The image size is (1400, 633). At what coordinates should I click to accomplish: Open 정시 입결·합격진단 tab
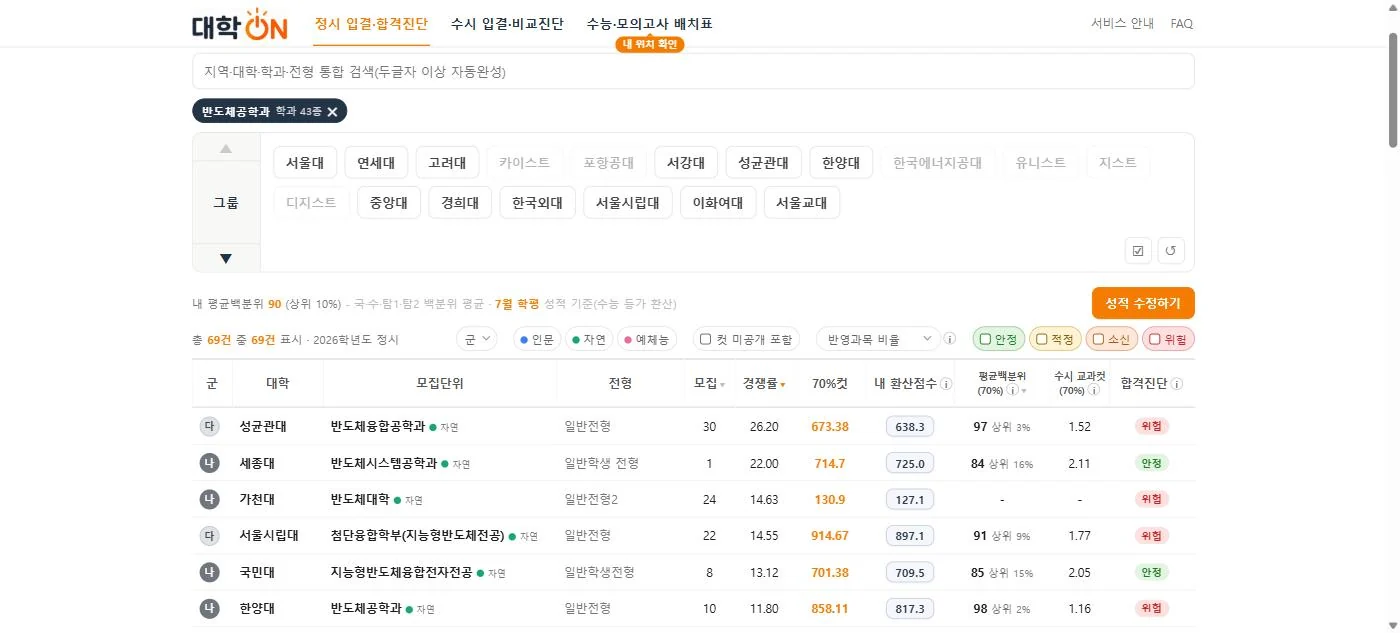pos(372,24)
